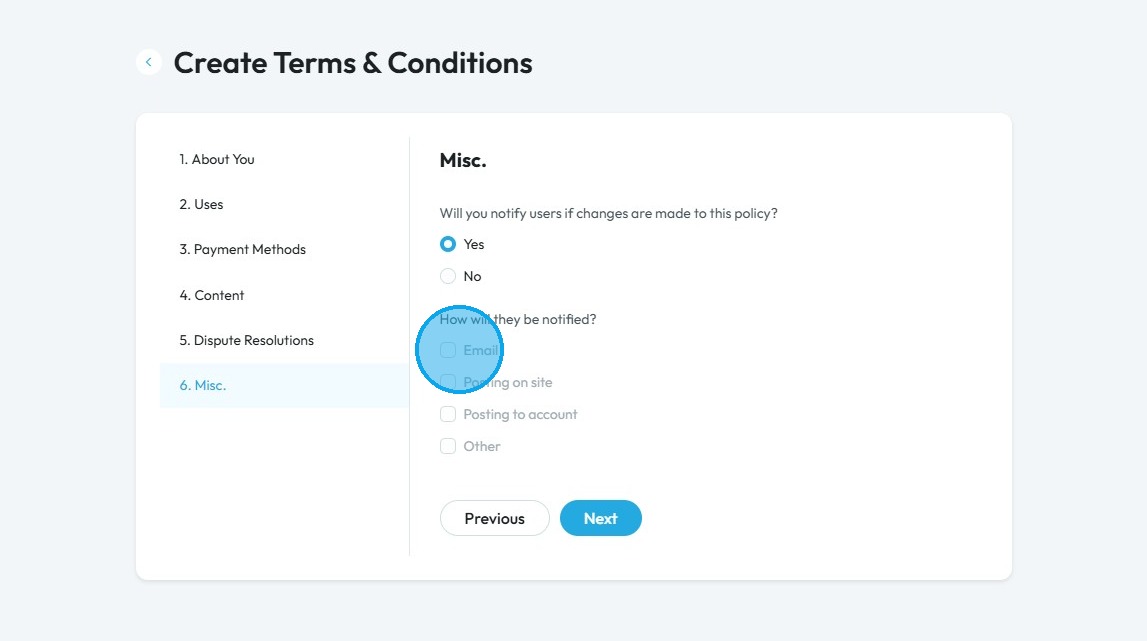1147x641 pixels.
Task: Click the Create Terms & Conditions heading
Action: point(353,63)
